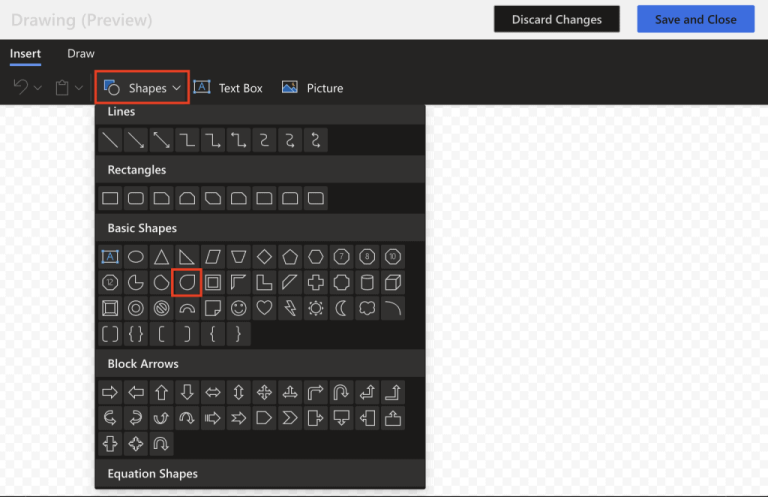The image size is (768, 497).
Task: Select the No Symbol shape
Action: coord(162,308)
